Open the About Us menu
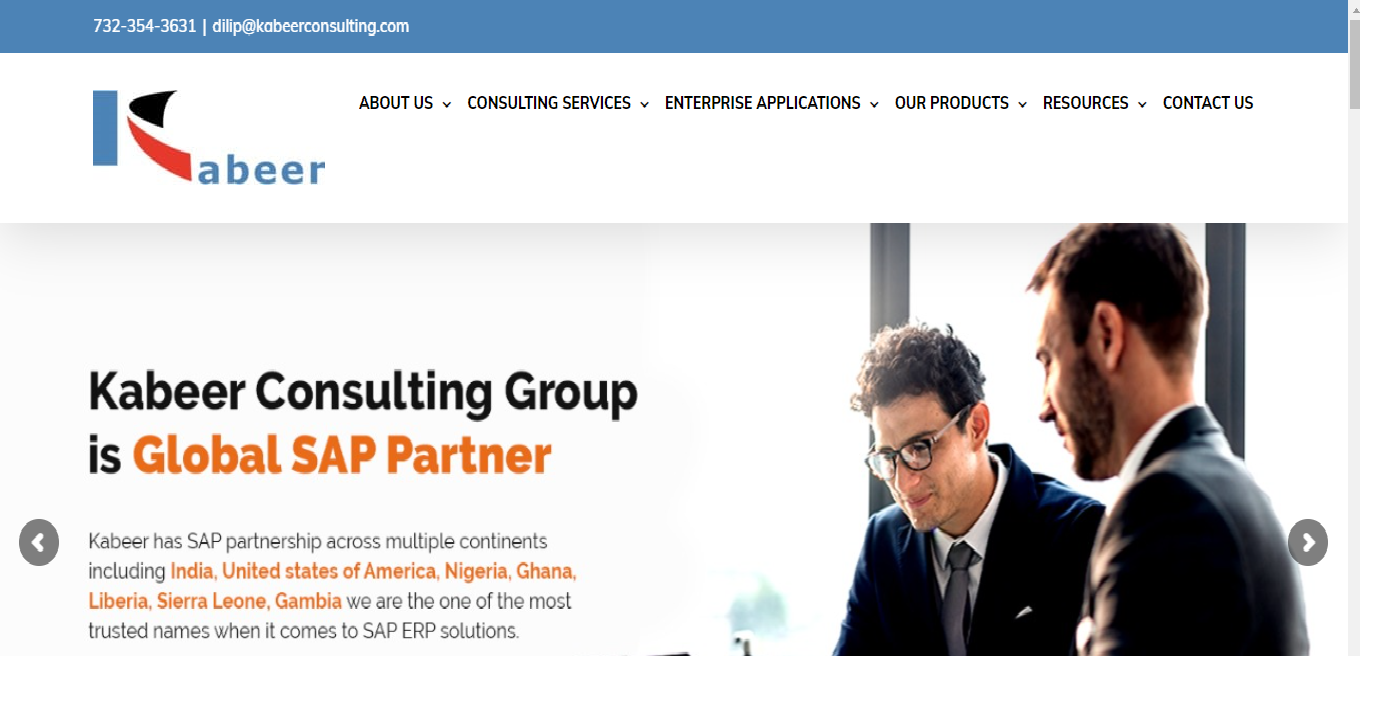The width and height of the screenshot is (1392, 710). (396, 103)
